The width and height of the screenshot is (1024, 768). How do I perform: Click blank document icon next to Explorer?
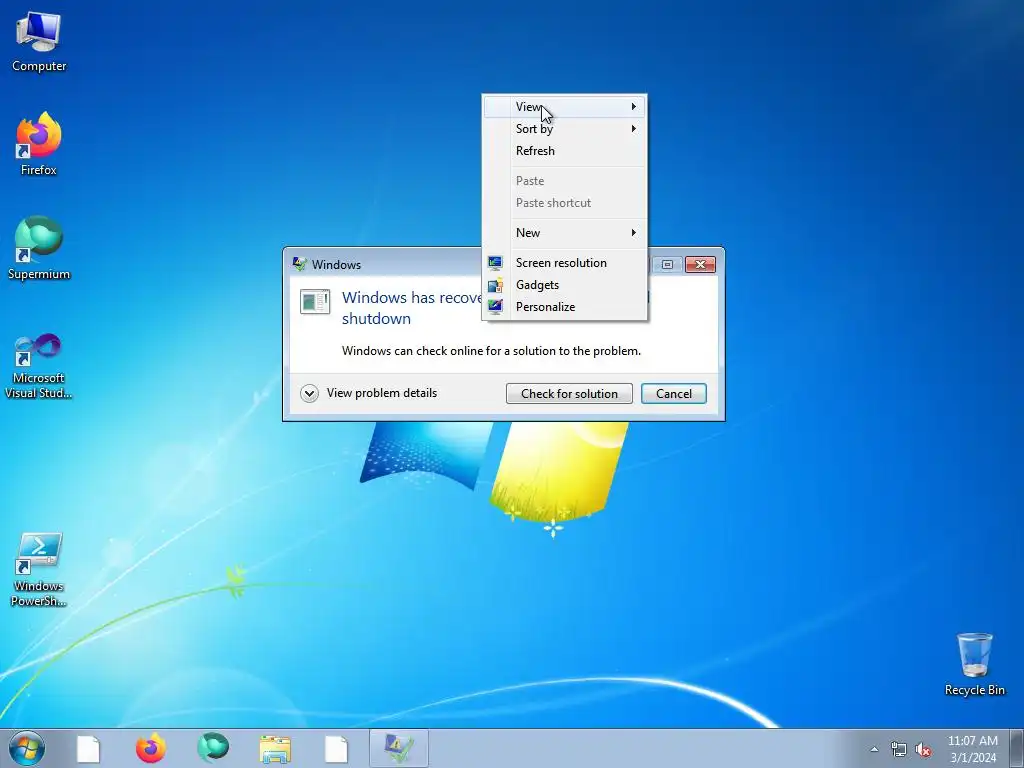coord(336,749)
